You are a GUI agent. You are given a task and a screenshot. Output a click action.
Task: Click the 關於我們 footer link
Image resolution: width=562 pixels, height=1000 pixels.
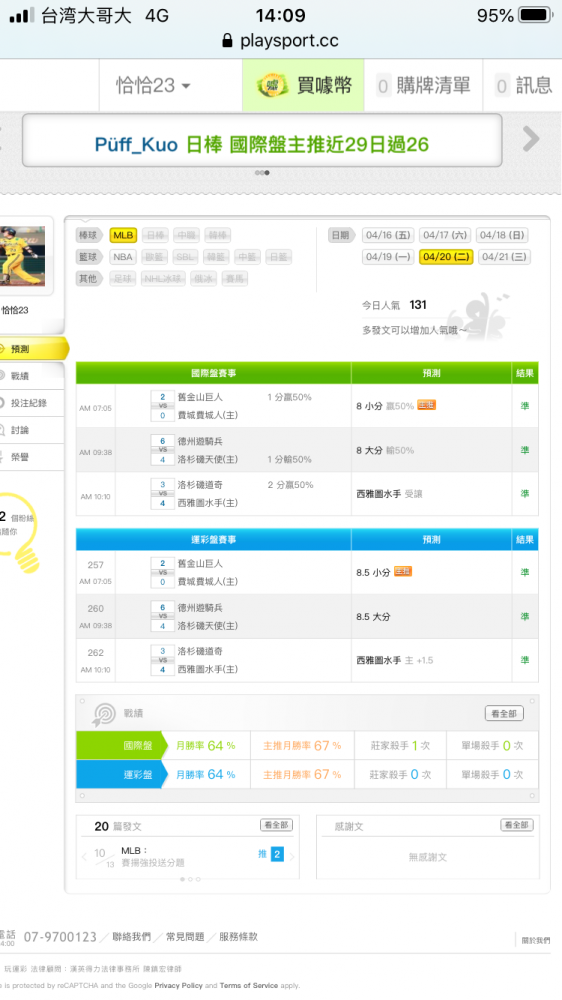(536, 940)
